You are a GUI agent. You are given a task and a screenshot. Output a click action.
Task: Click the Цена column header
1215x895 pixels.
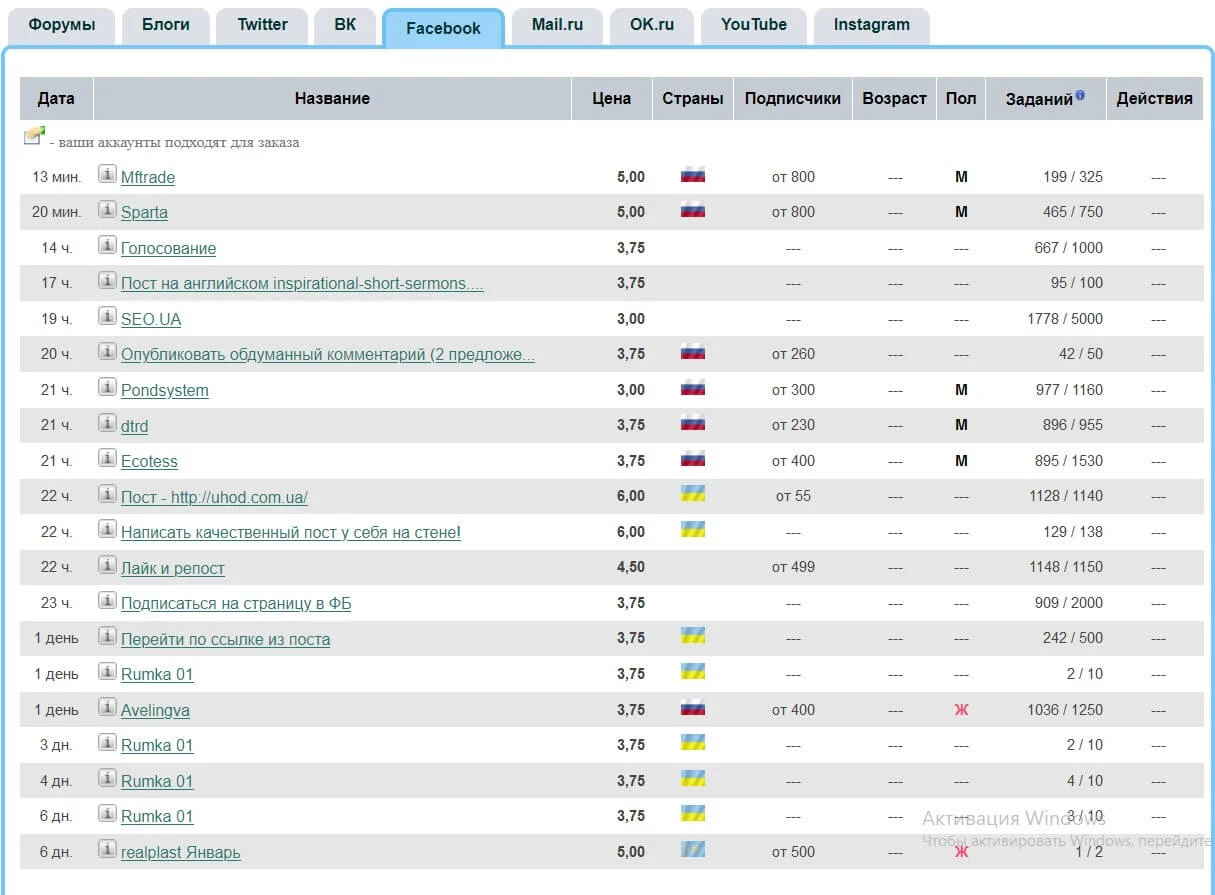[x=612, y=98]
